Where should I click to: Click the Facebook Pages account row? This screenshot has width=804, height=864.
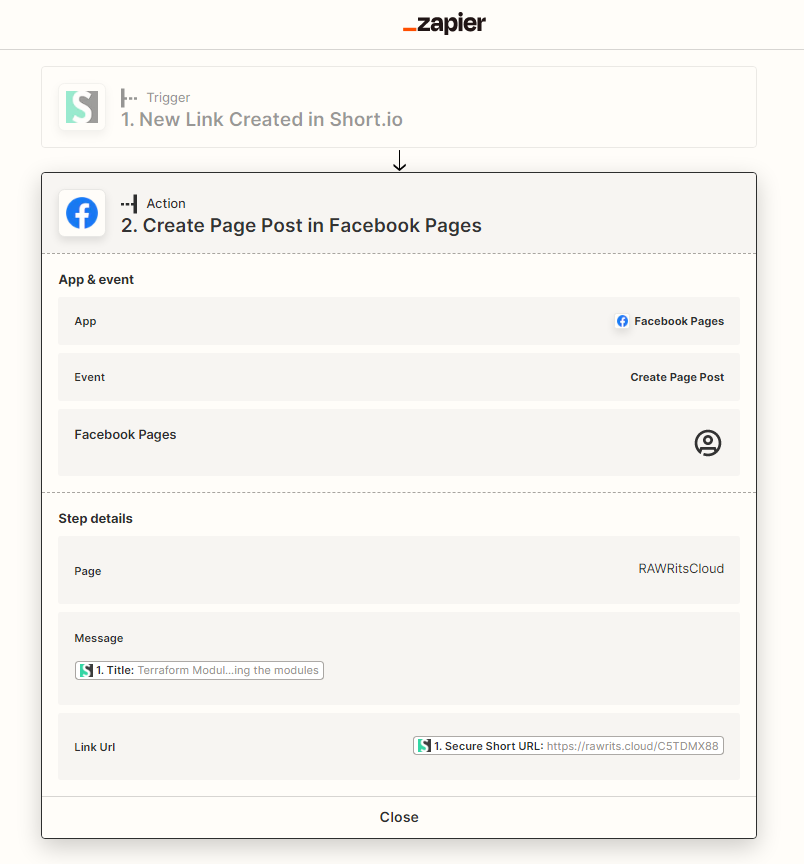399,442
